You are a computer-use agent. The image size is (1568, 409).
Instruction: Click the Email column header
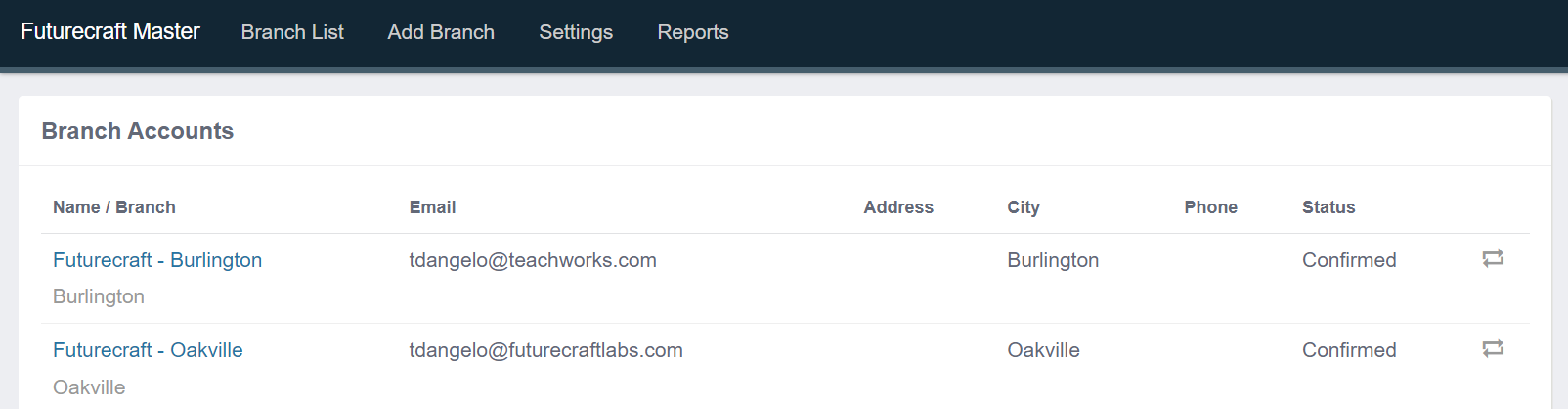point(432,207)
